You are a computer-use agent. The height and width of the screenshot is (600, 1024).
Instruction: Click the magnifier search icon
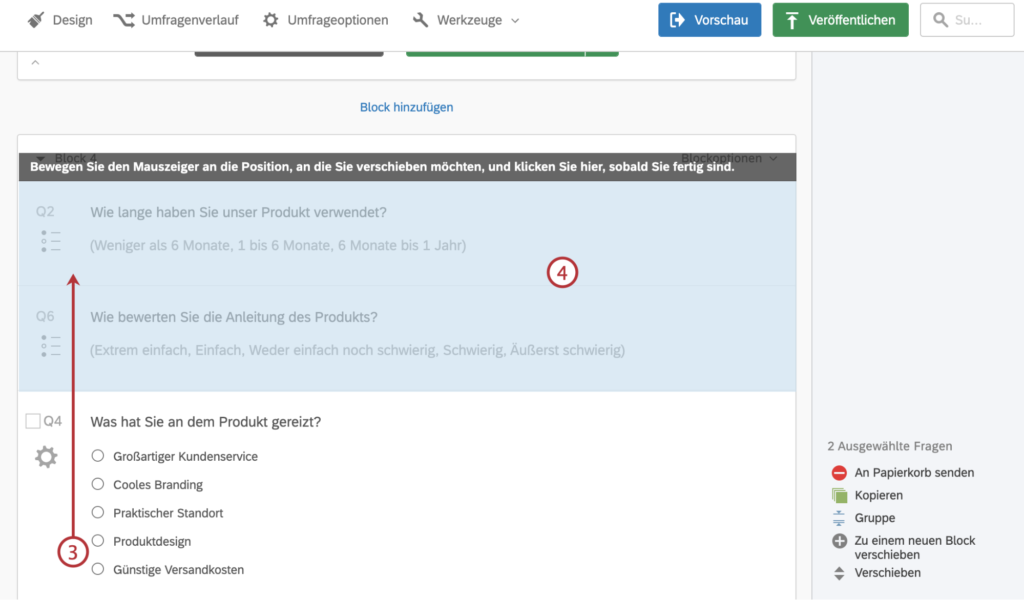click(x=940, y=20)
